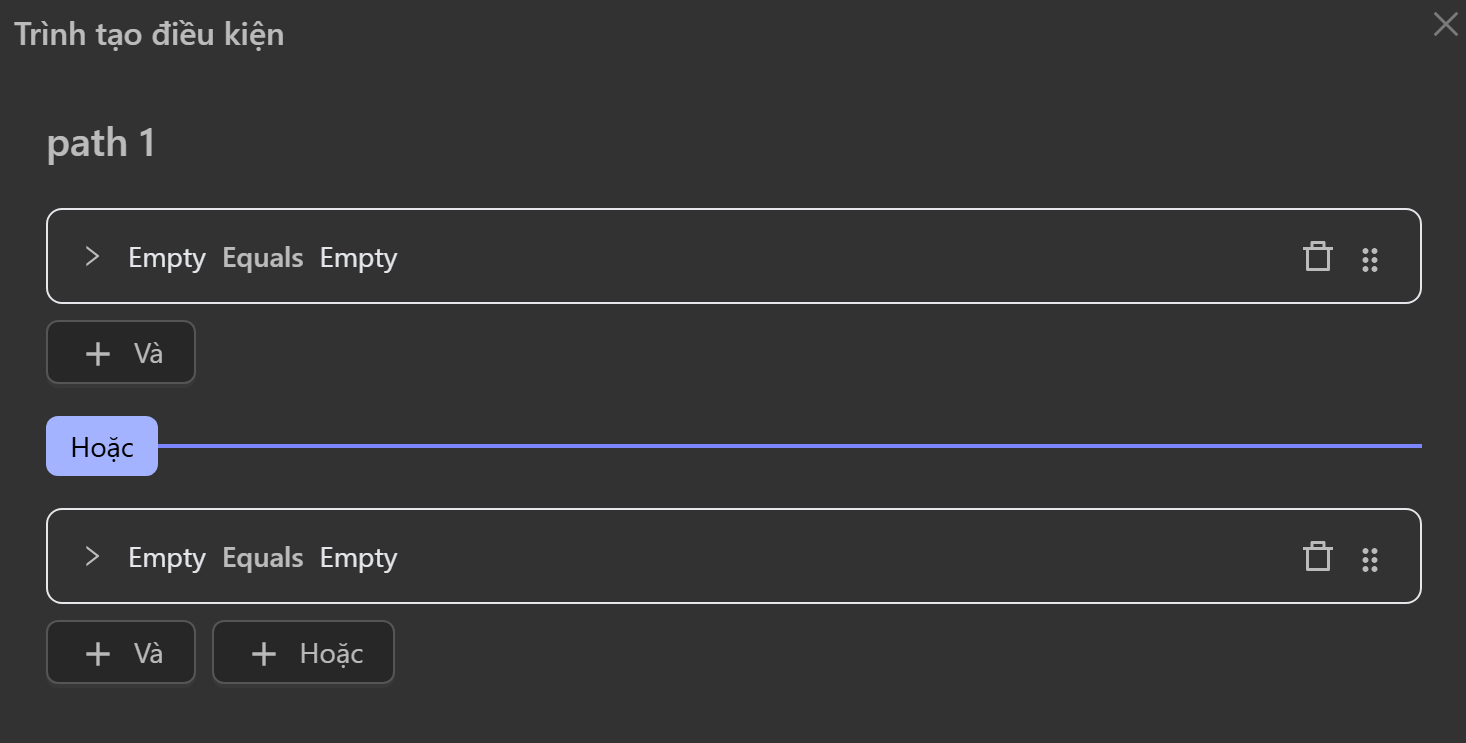Select the right Empty value in the second condition
Screen dimensions: 1466x743
pos(358,558)
